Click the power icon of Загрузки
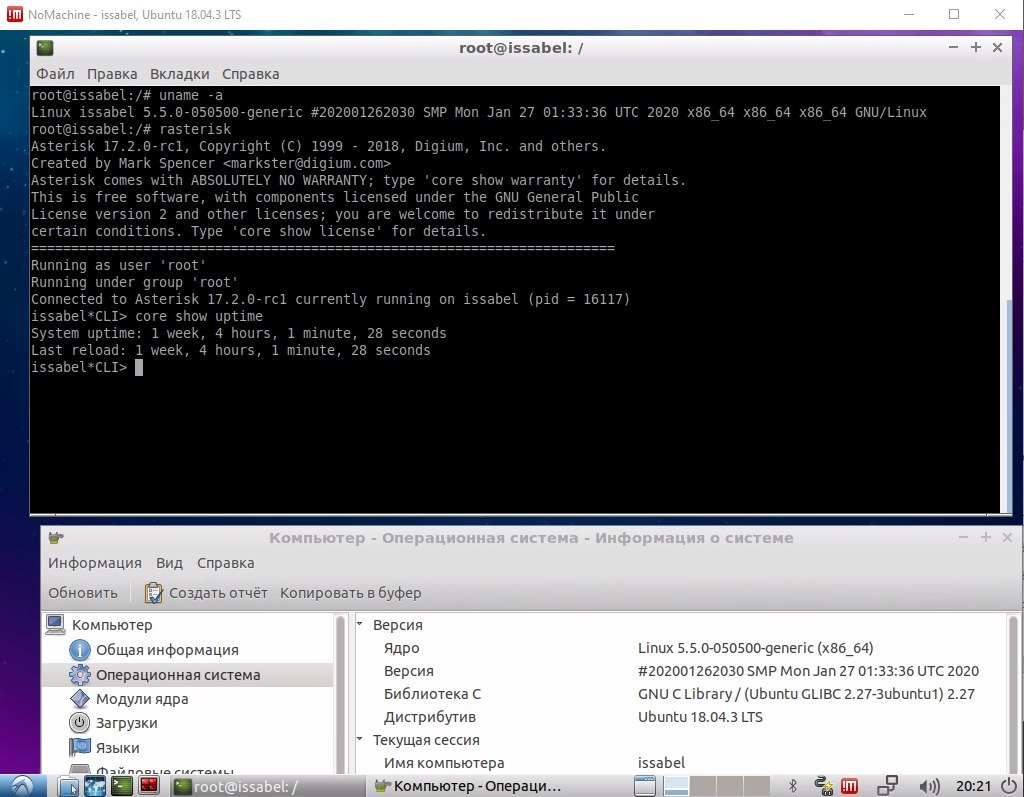The height and width of the screenshot is (797, 1024). 80,723
